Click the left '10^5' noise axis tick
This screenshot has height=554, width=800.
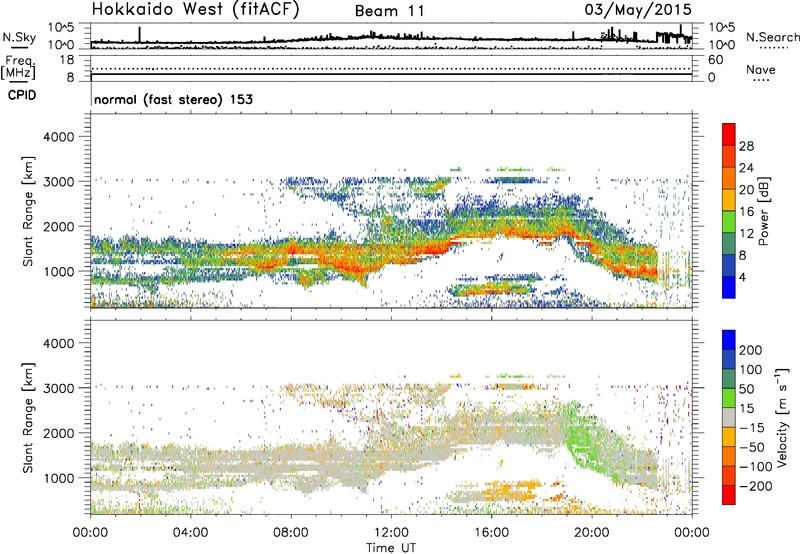[61, 27]
